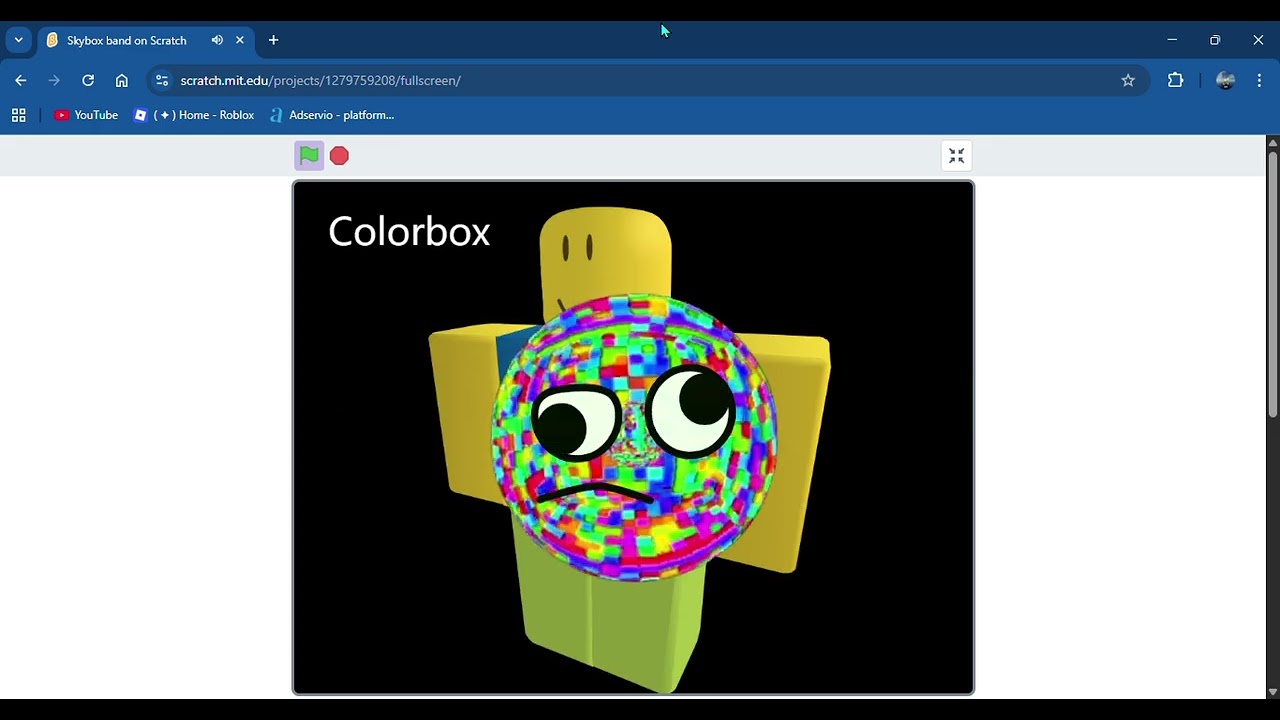Click the scratch.mit.edu address bar URL
1280x720 pixels.
point(320,80)
